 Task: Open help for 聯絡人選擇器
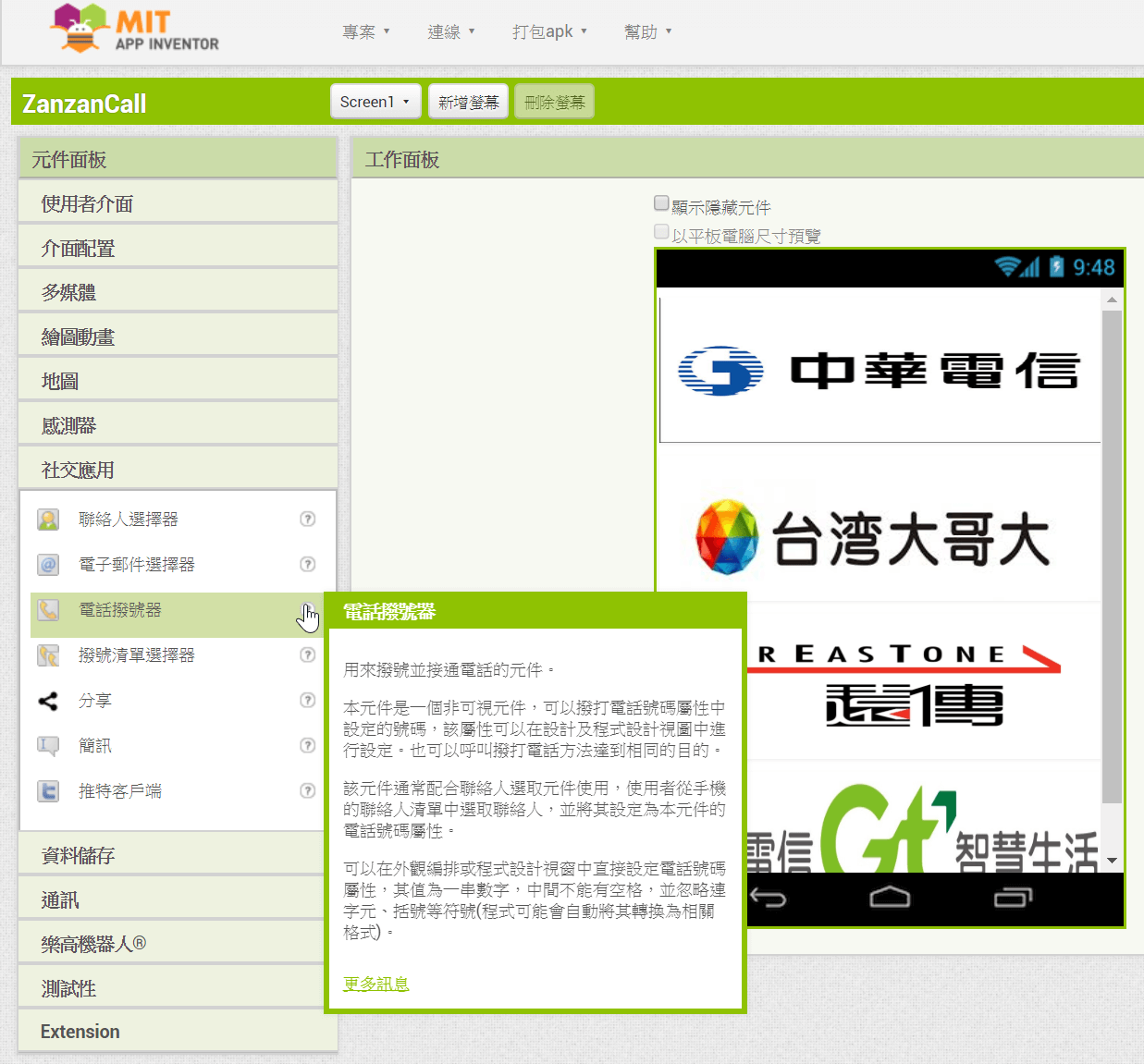[x=308, y=519]
